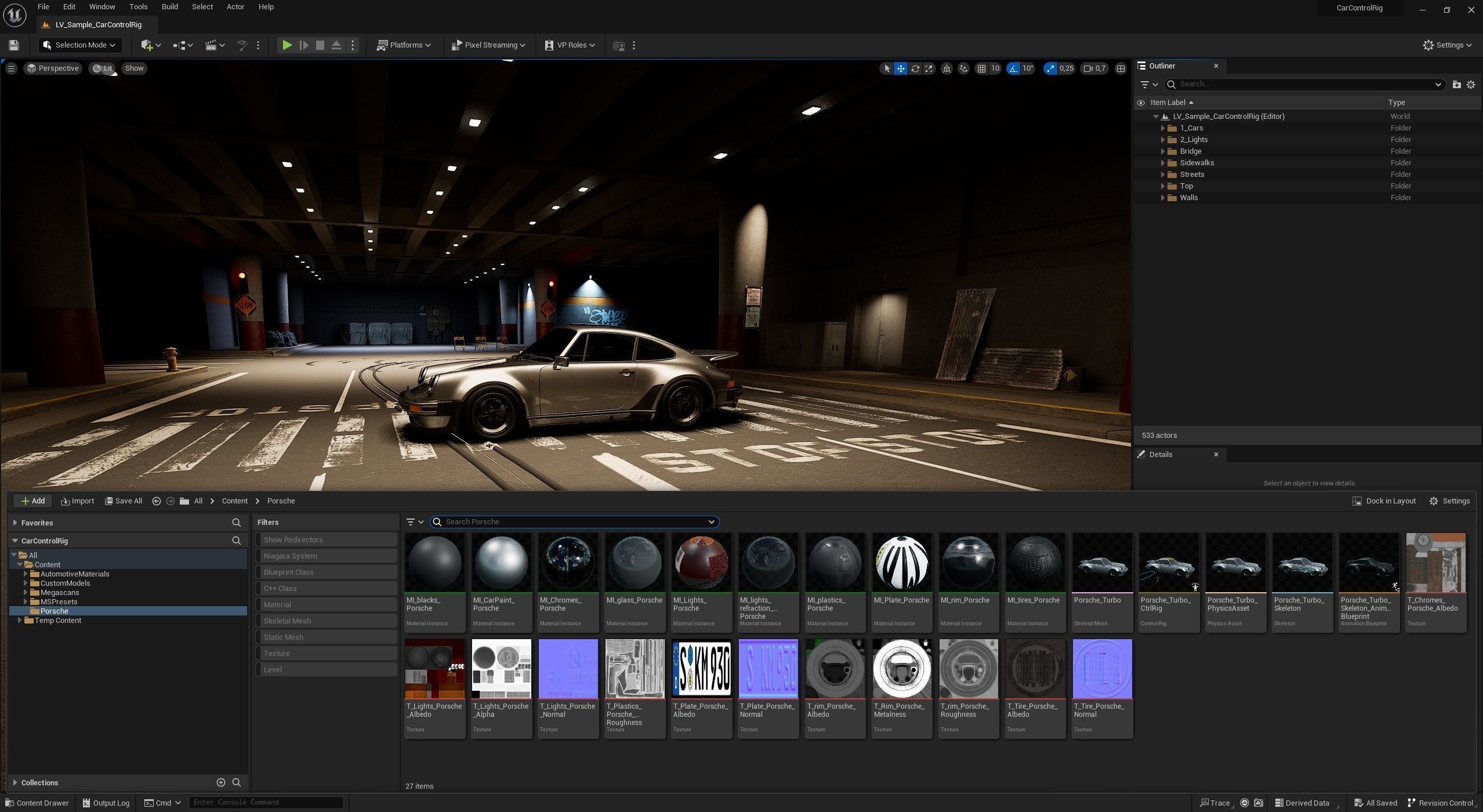The width and height of the screenshot is (1483, 812).
Task: Expand the Megascans folder in tree
Action: tap(26, 593)
